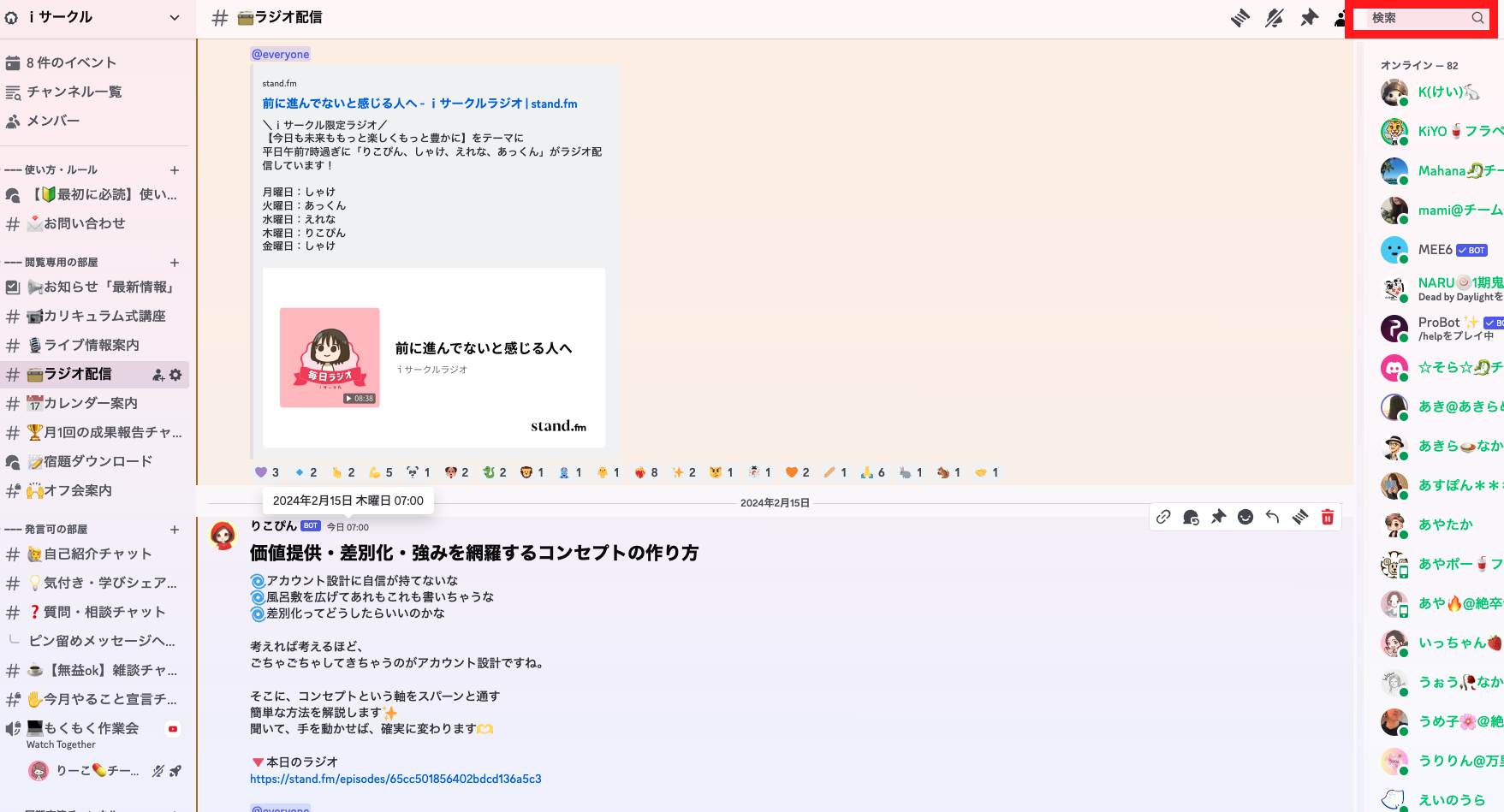The width and height of the screenshot is (1504, 812).
Task: Reply to りこぴん's message
Action: click(x=1273, y=517)
